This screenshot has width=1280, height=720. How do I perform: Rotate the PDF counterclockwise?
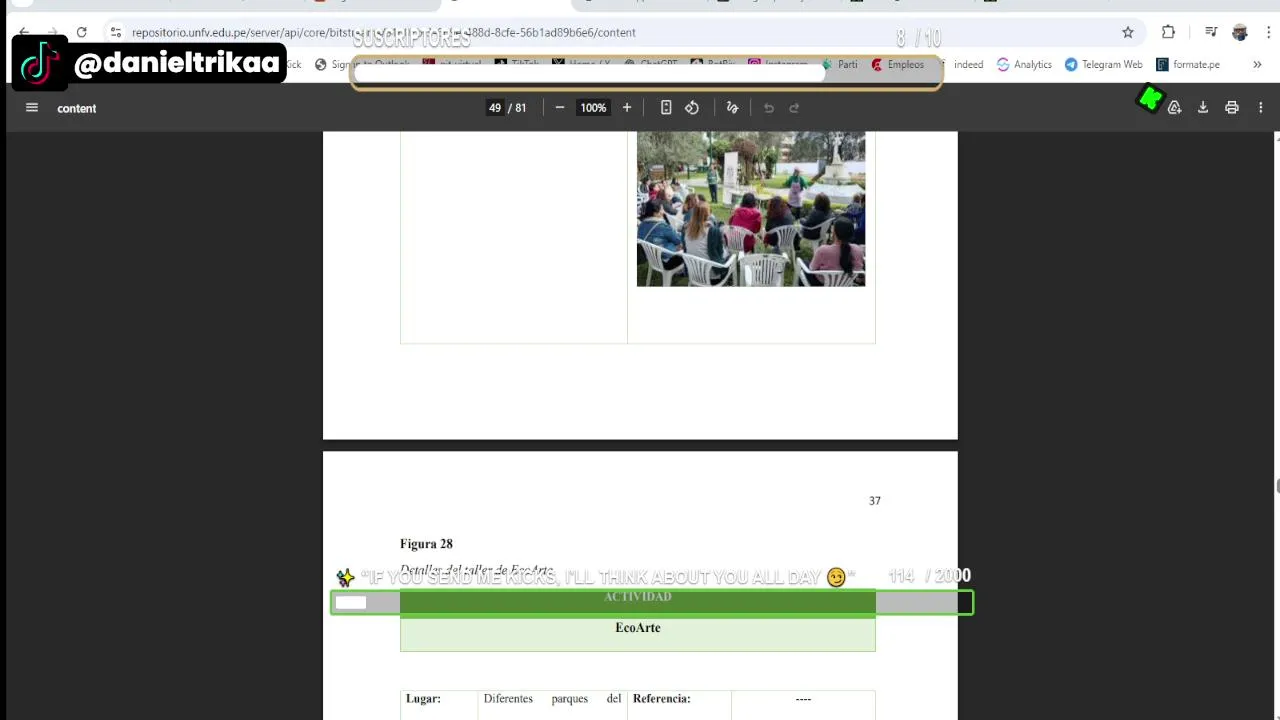click(x=692, y=108)
